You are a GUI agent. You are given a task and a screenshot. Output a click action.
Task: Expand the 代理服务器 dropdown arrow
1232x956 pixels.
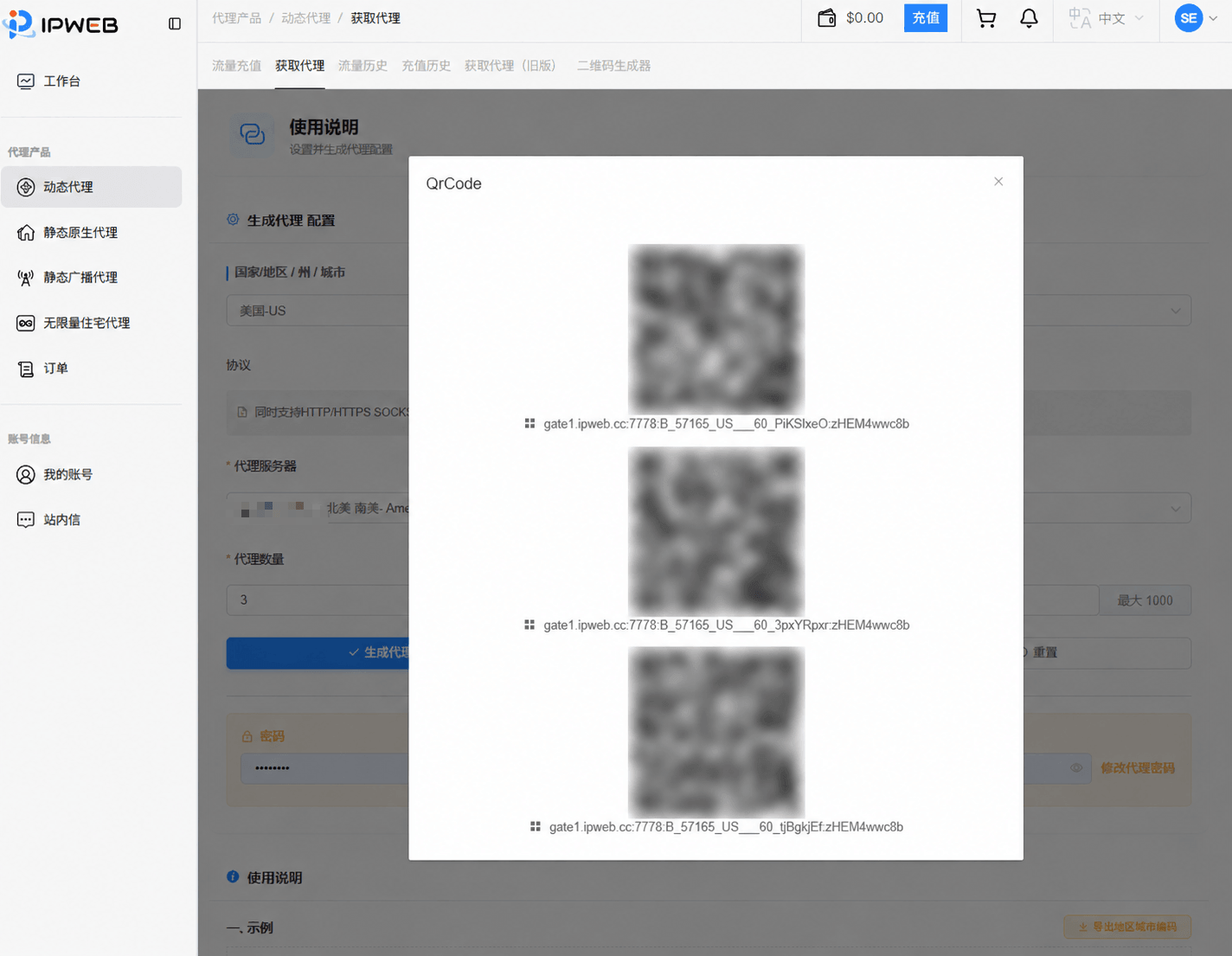tap(1176, 509)
